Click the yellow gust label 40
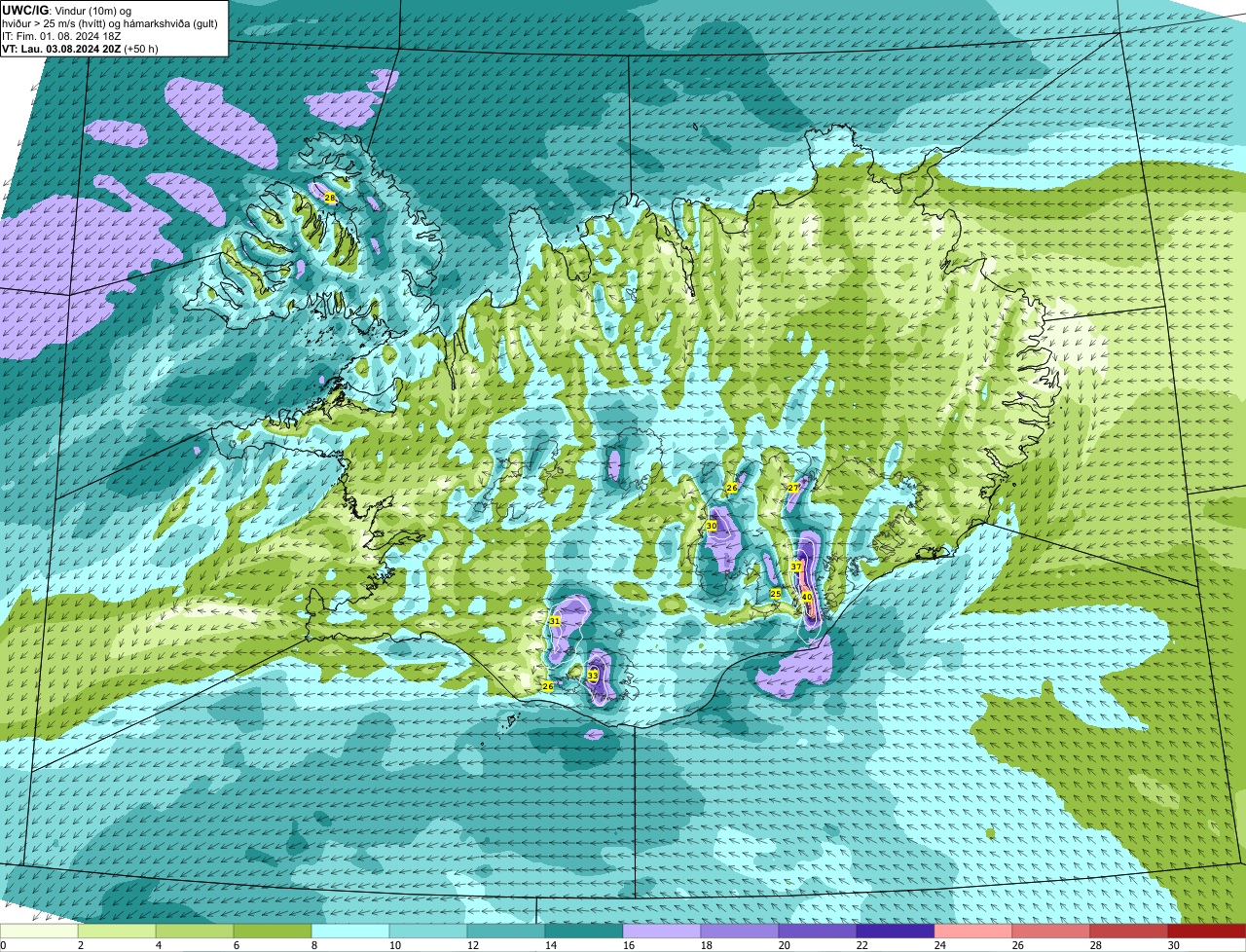Screen dimensions: 1246x952 tap(807, 597)
